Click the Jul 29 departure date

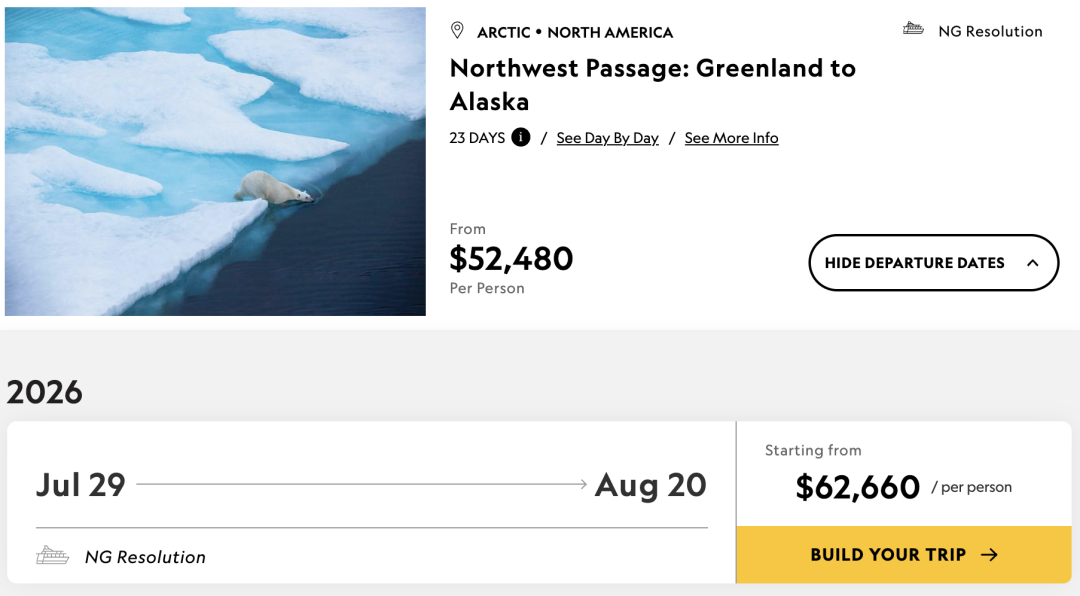(x=81, y=485)
